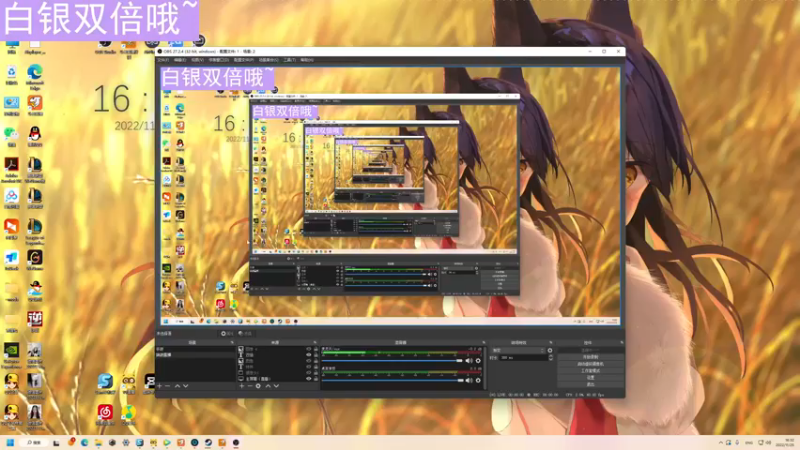This screenshot has width=800, height=450.
Task: Open Steam from the taskbar
Action: pyautogui.click(x=208, y=442)
